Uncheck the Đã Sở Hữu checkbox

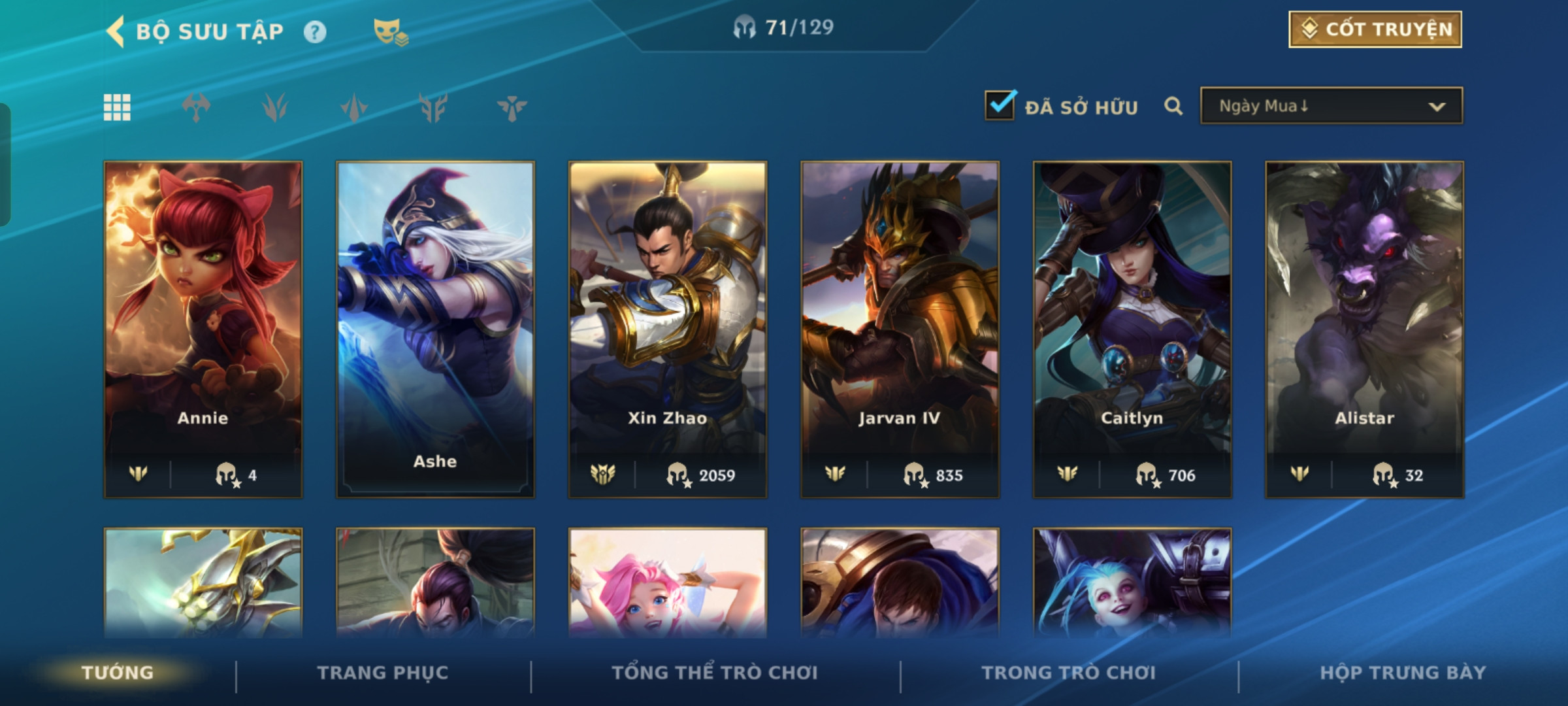tap(1000, 105)
